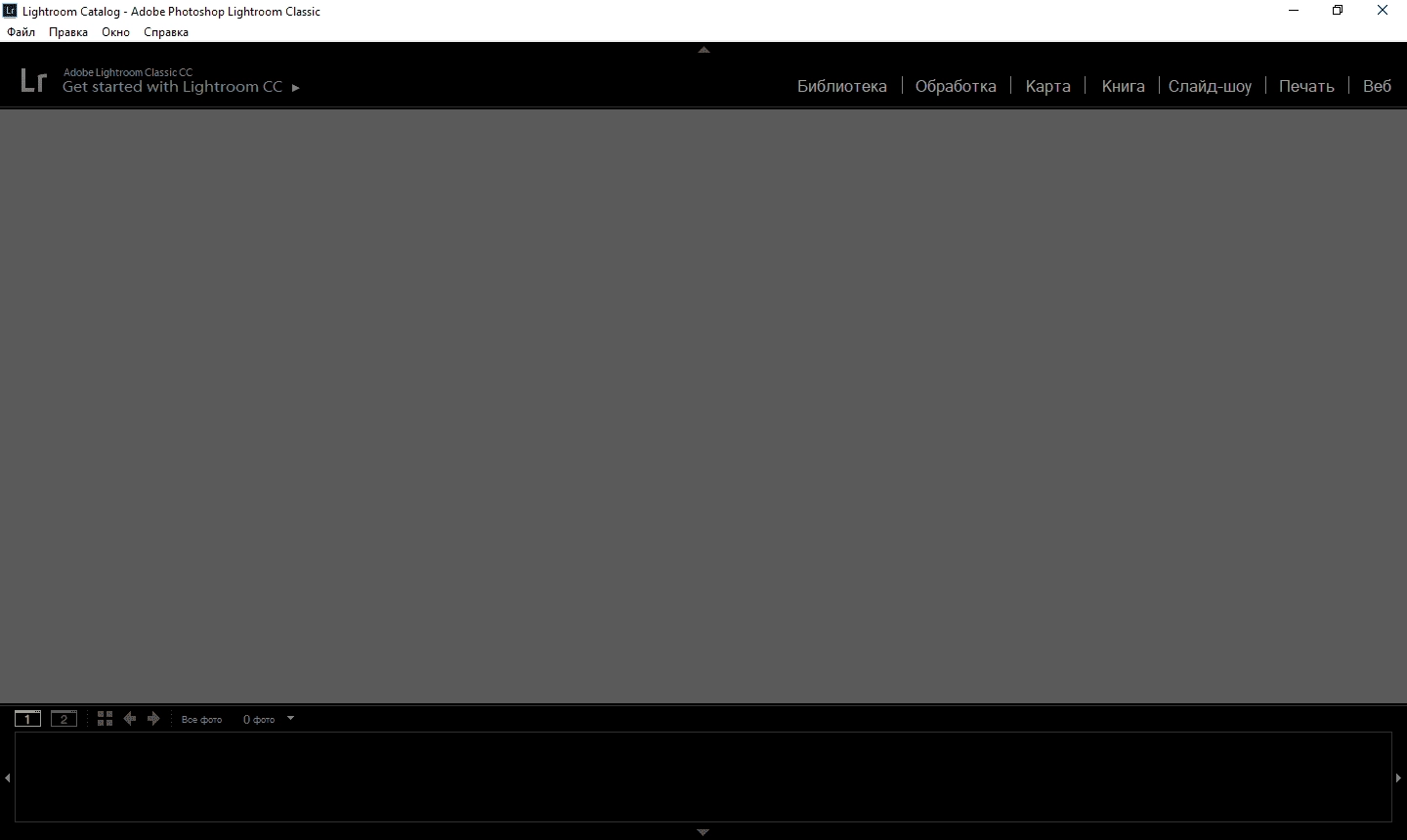Click the Все фото source label
Image resolution: width=1407 pixels, height=840 pixels.
click(x=201, y=720)
